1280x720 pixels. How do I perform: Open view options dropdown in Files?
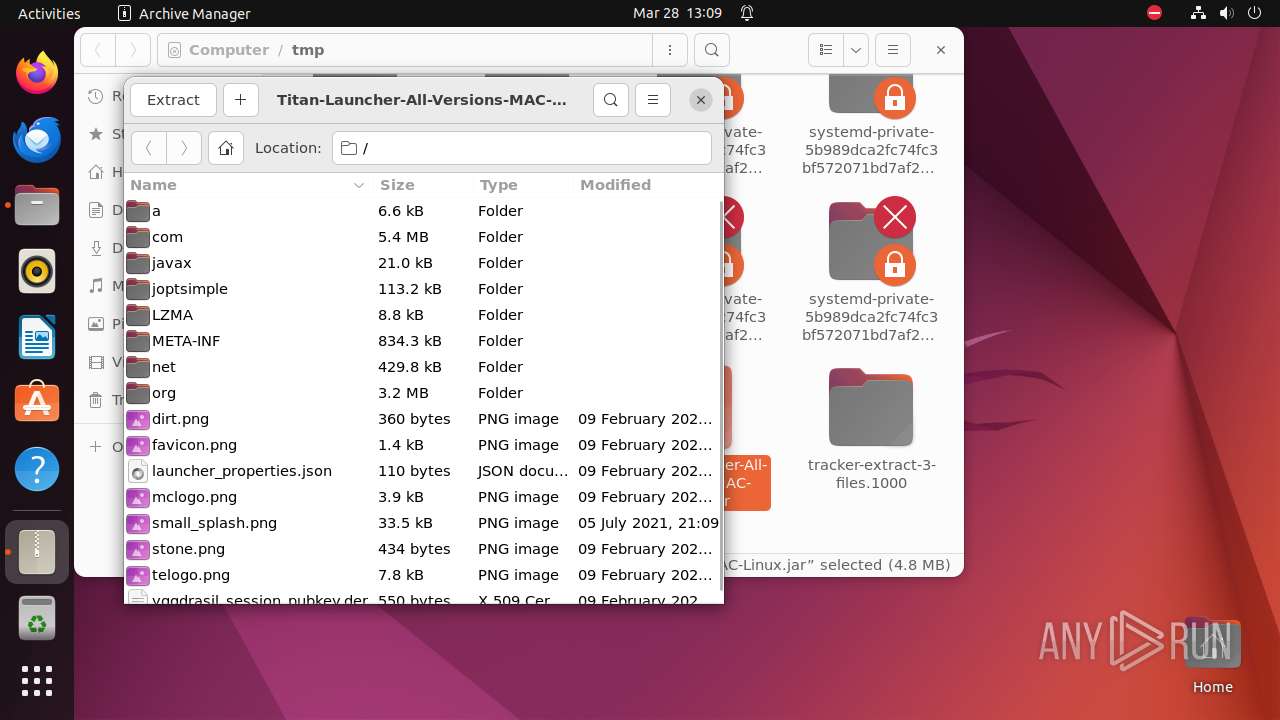tap(855, 50)
